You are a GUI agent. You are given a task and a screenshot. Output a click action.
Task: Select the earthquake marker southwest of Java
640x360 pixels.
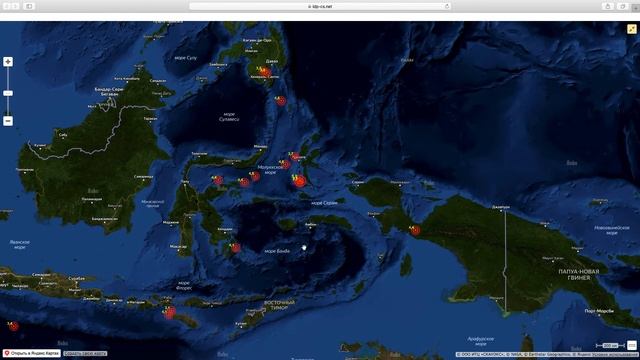pos(13,326)
